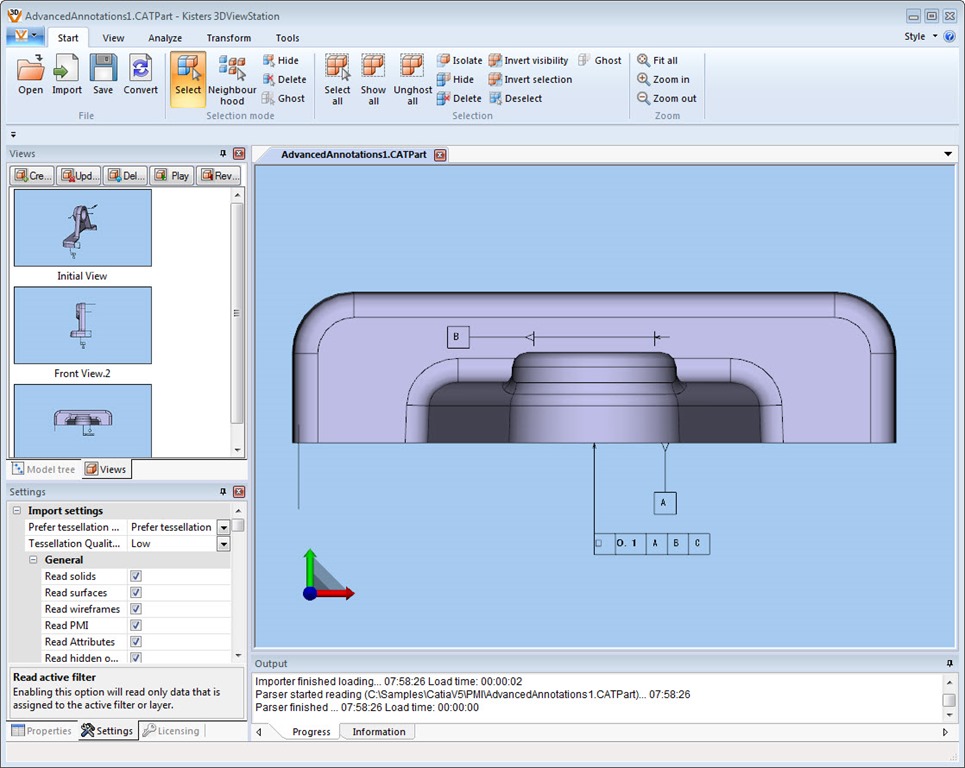
Task: Select the Front View.2 thumbnail
Action: tap(82, 326)
